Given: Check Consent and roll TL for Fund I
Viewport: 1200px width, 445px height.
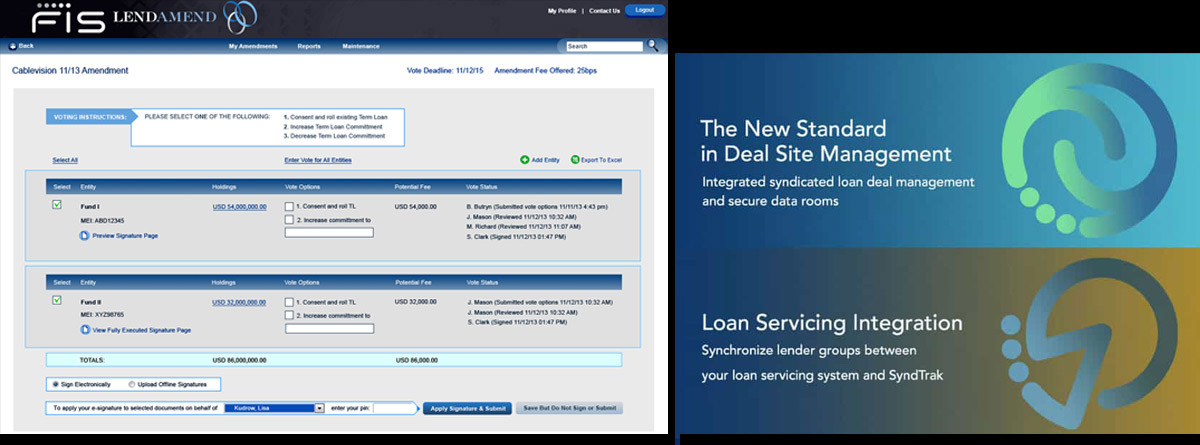Looking at the screenshot, I should coord(289,207).
